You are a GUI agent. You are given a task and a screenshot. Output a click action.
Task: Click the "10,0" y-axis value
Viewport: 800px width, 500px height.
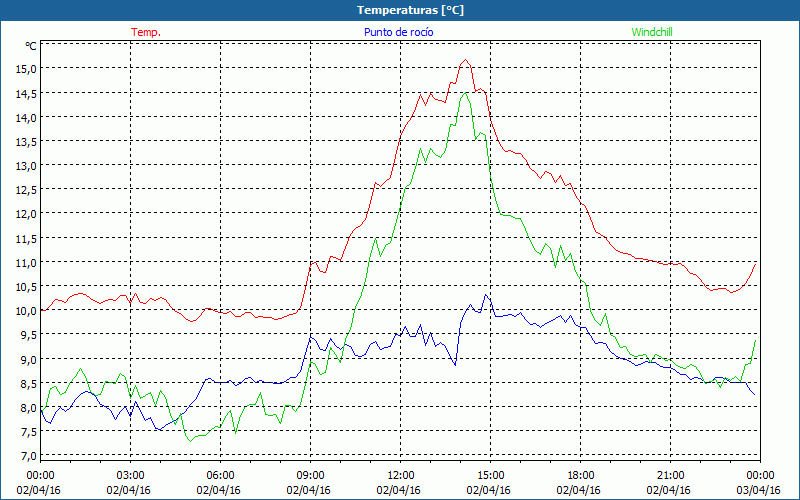tap(27, 311)
